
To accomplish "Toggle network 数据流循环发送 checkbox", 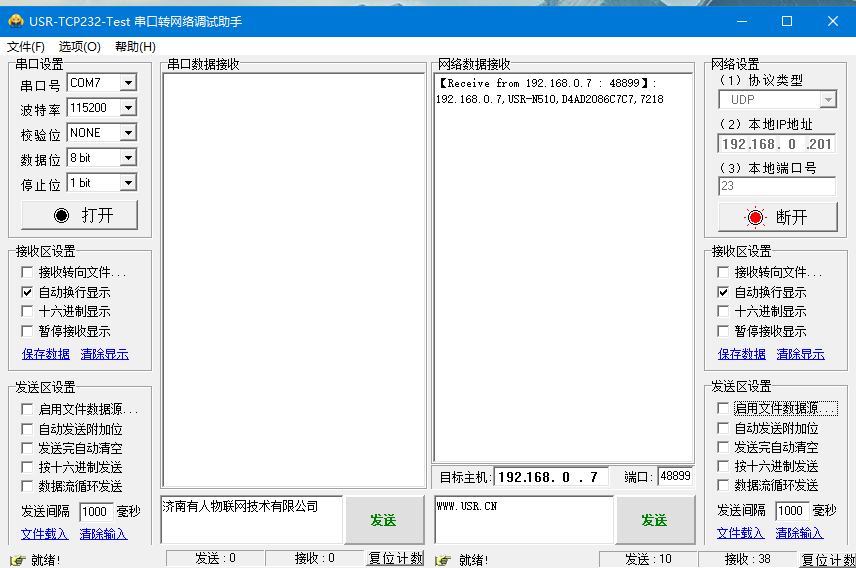I will (x=723, y=485).
